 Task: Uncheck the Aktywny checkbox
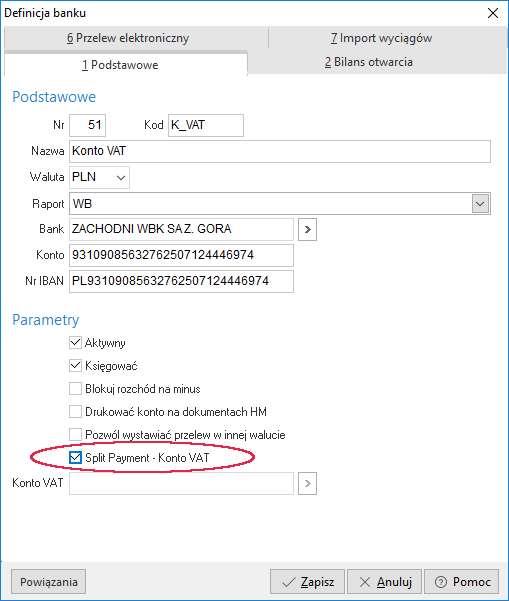point(76,342)
